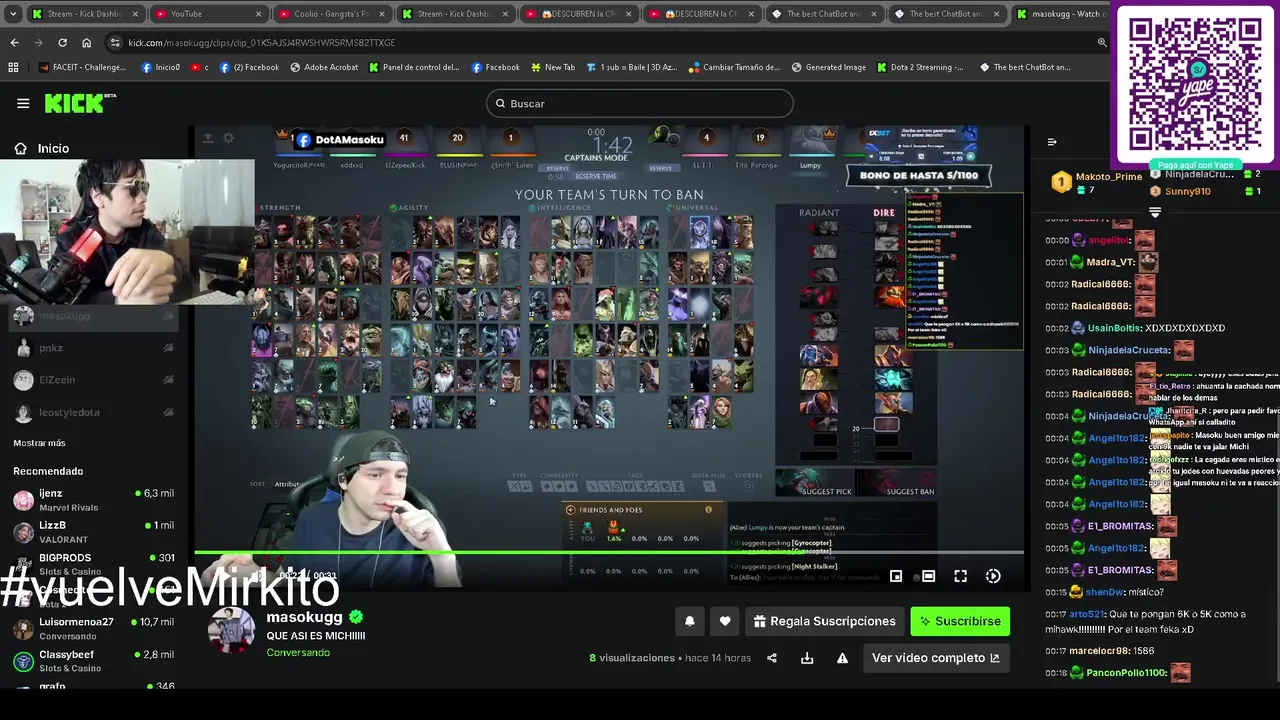Screen dimensions: 1280x720
Task: Focus the Buscar search field
Action: click(x=640, y=103)
